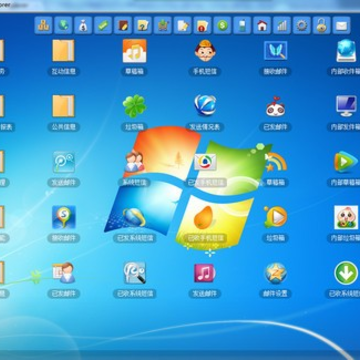Click the golden padlock toolbar icon
Viewport: 360px width, 360px height.
[322, 25]
